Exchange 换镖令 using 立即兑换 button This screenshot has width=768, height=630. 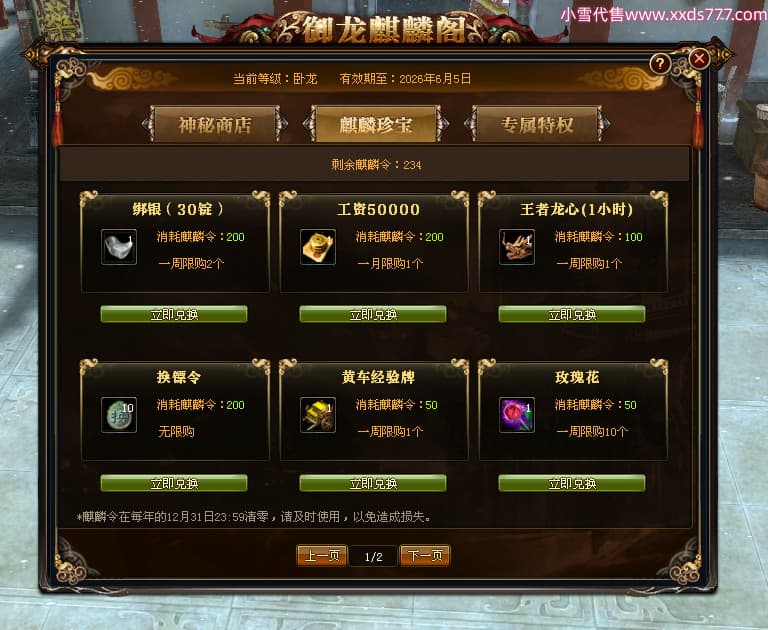pos(174,483)
